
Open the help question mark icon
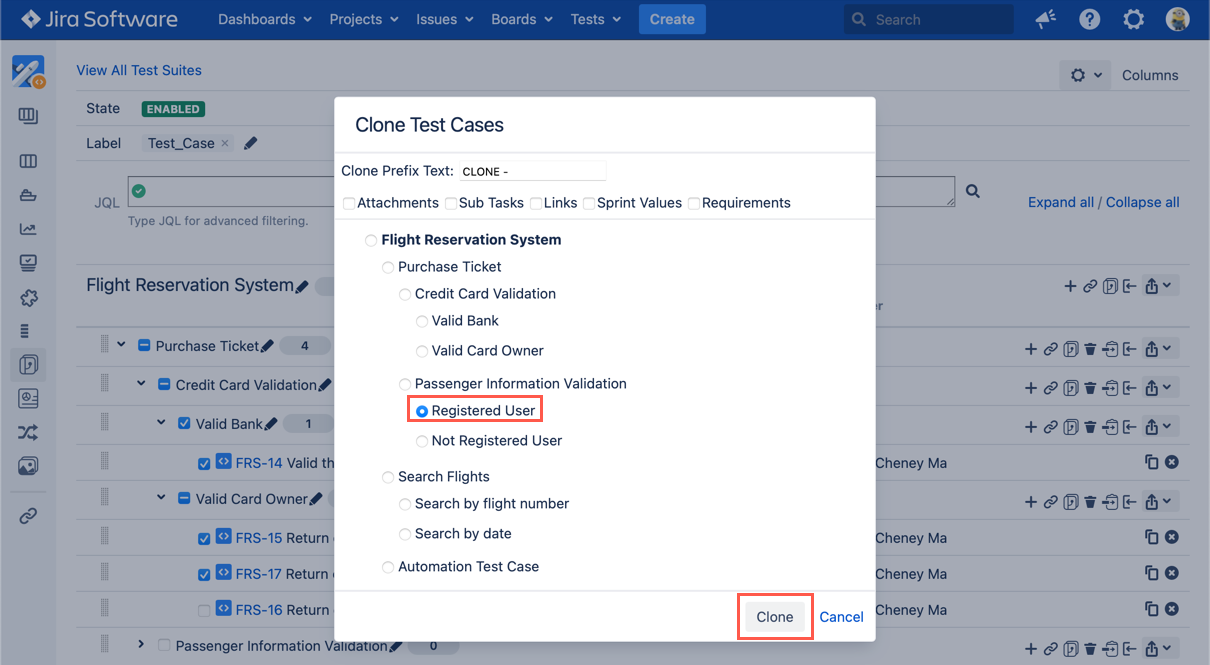click(1089, 19)
